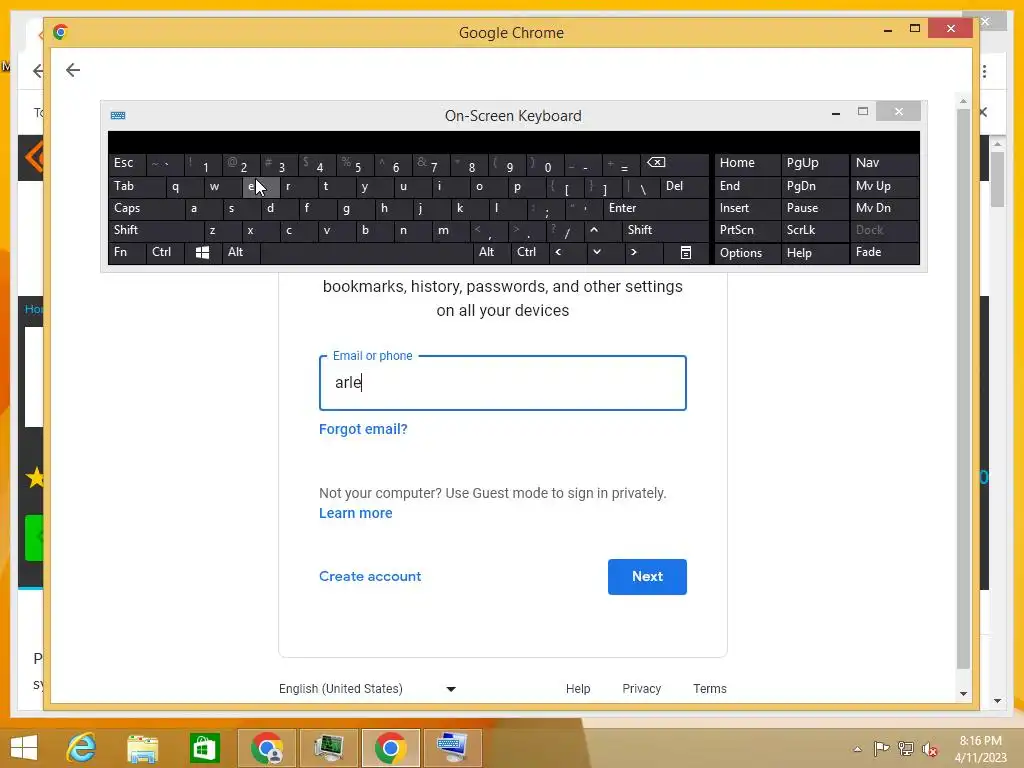Open background browser three-dot menu
Image resolution: width=1024 pixels, height=768 pixels.
click(985, 71)
